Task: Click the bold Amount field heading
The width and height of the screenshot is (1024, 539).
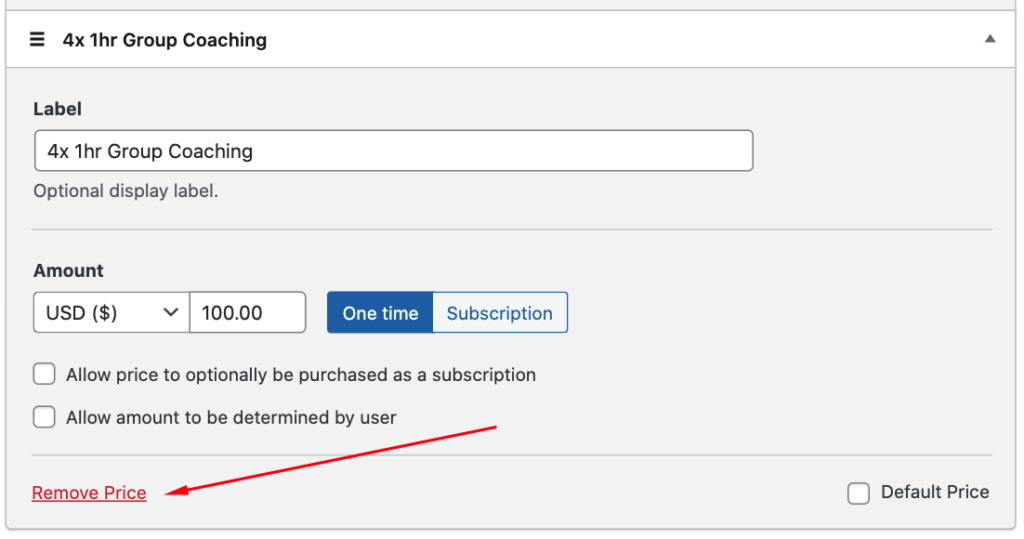Action: (68, 270)
